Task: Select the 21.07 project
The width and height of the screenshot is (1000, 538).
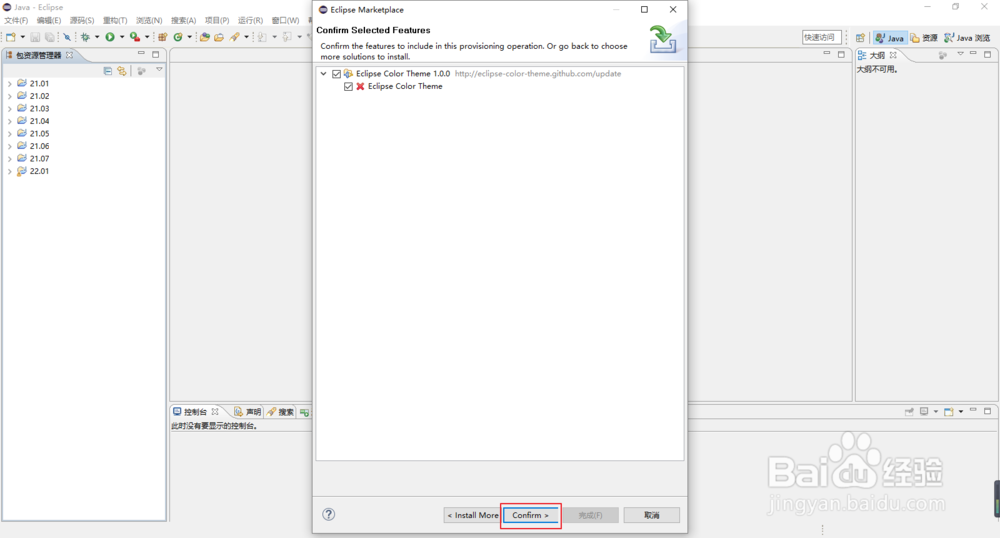Action: [39, 159]
